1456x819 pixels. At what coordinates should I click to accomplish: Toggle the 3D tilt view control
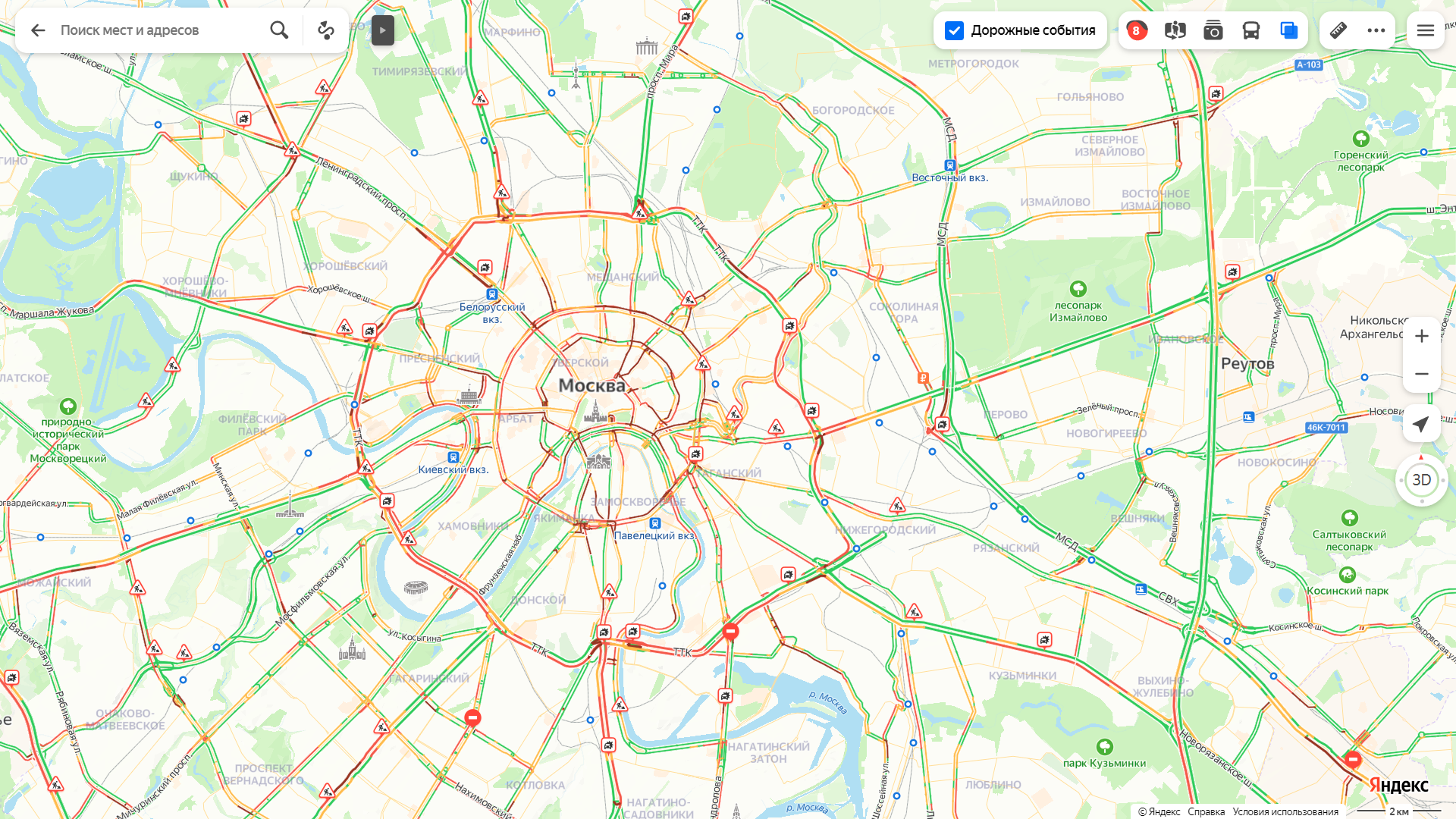tap(1421, 479)
